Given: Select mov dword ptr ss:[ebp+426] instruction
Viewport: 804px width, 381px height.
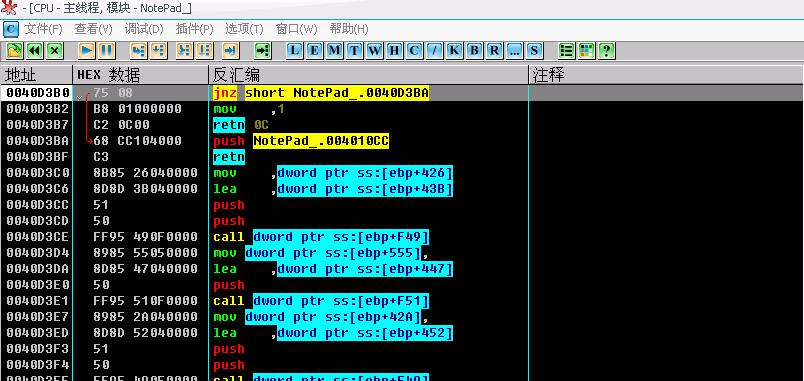Looking at the screenshot, I should click(x=333, y=173).
